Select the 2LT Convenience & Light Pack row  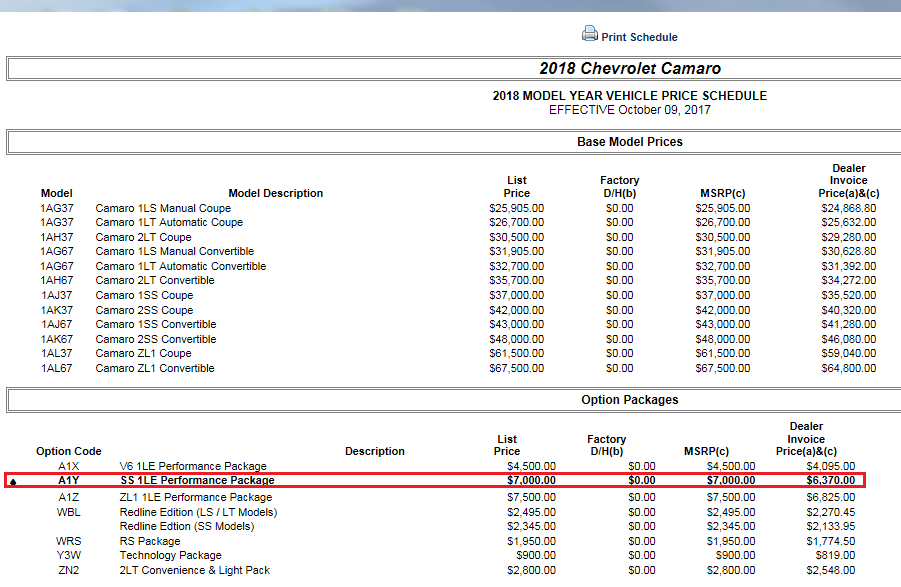pyautogui.click(x=195, y=570)
